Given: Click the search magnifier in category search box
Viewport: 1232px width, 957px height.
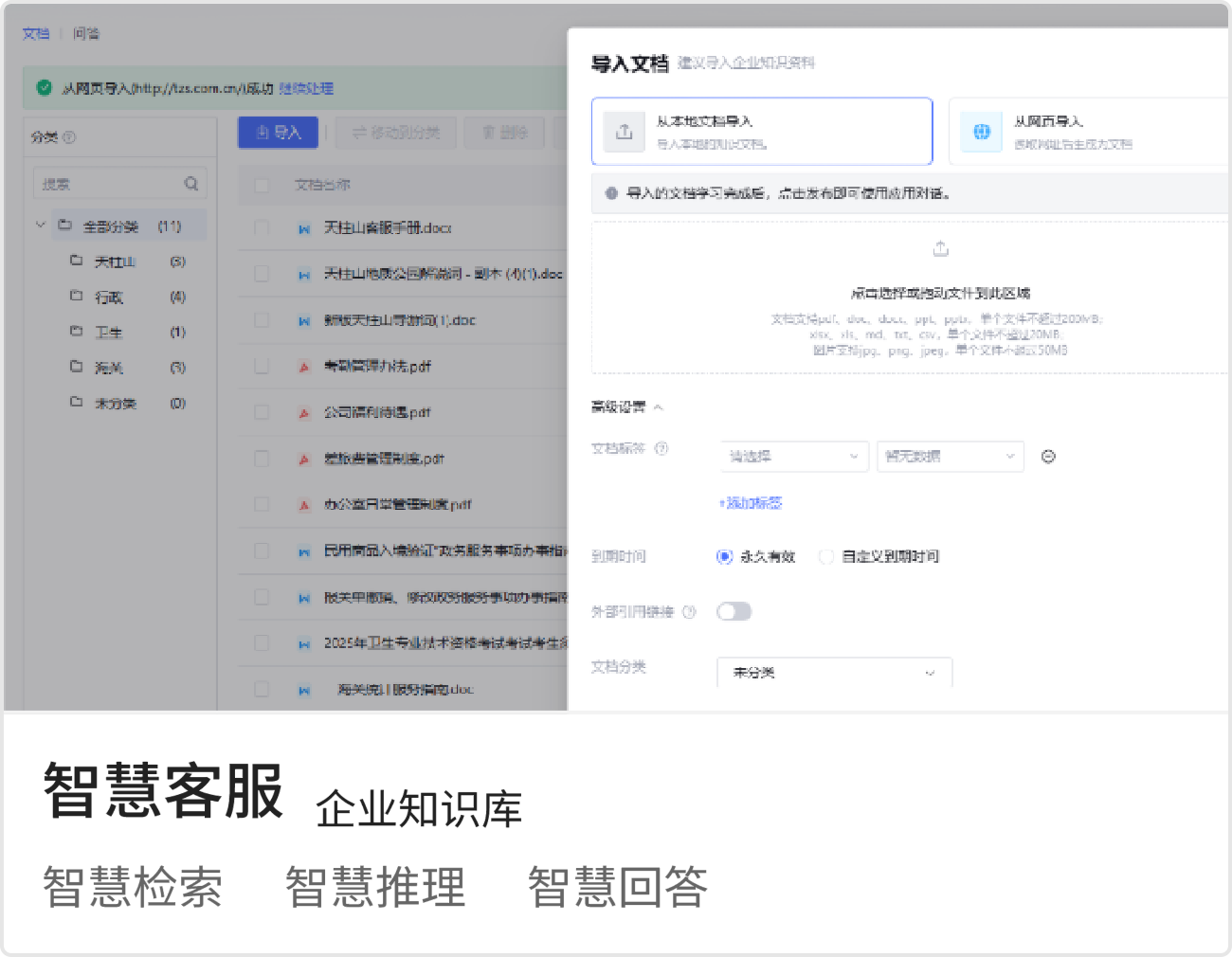Looking at the screenshot, I should coord(191,184).
